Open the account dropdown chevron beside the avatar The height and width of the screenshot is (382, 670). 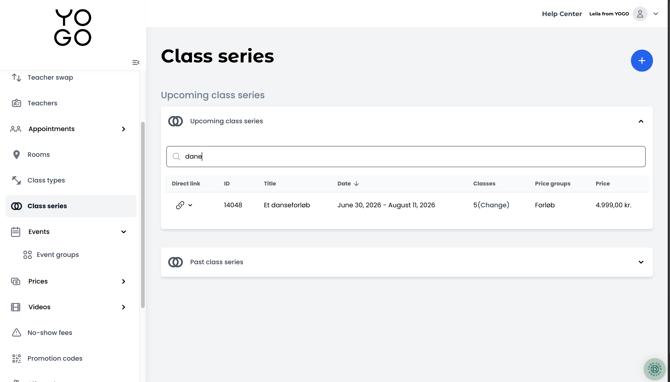point(655,14)
